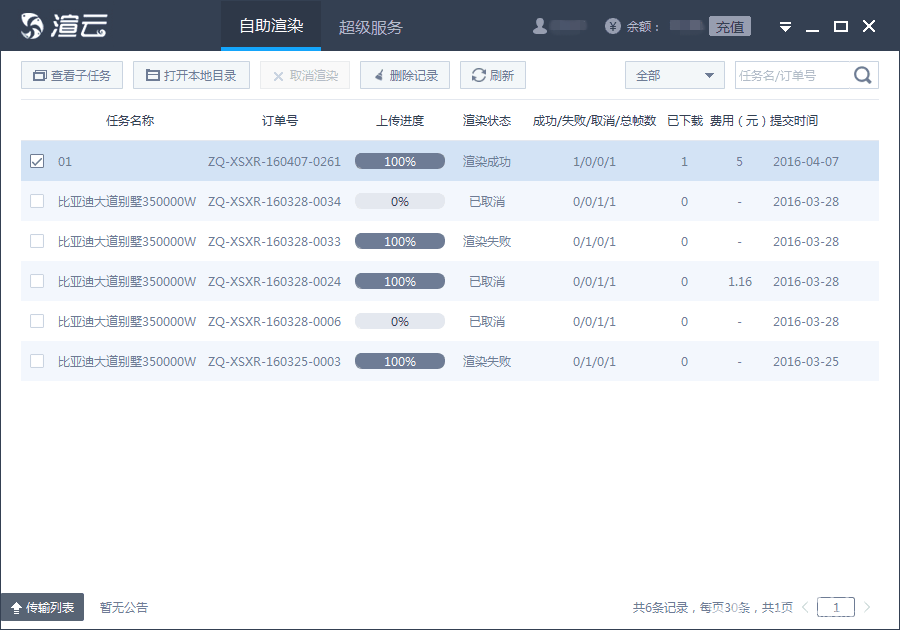Select the checkbox for order ZQ-XSXR-160325-0003

tap(37, 361)
